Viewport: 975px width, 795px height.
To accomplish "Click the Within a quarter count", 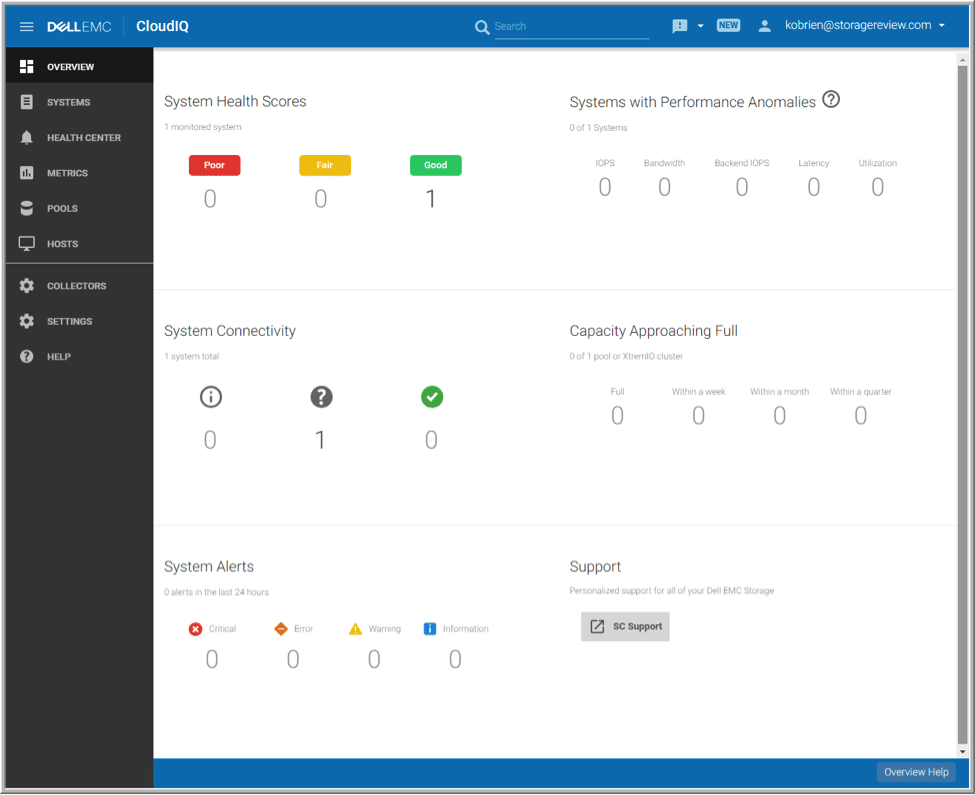I will point(861,416).
